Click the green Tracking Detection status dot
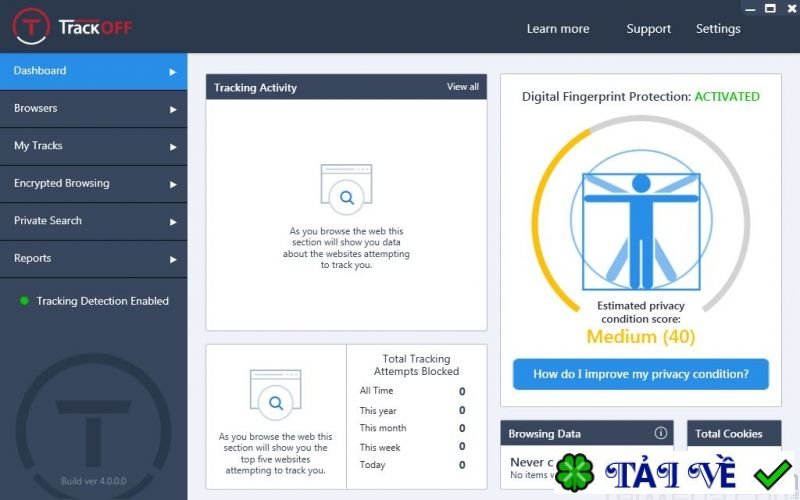800x500 pixels. [x=24, y=301]
